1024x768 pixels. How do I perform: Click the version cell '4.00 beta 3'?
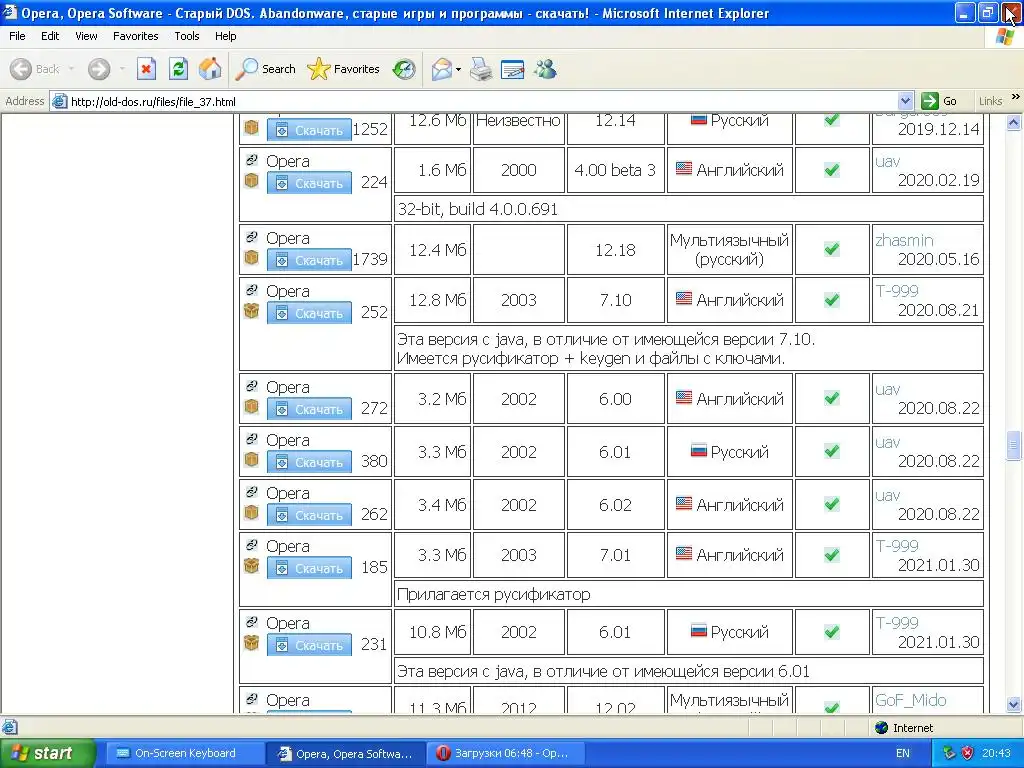pyautogui.click(x=615, y=170)
